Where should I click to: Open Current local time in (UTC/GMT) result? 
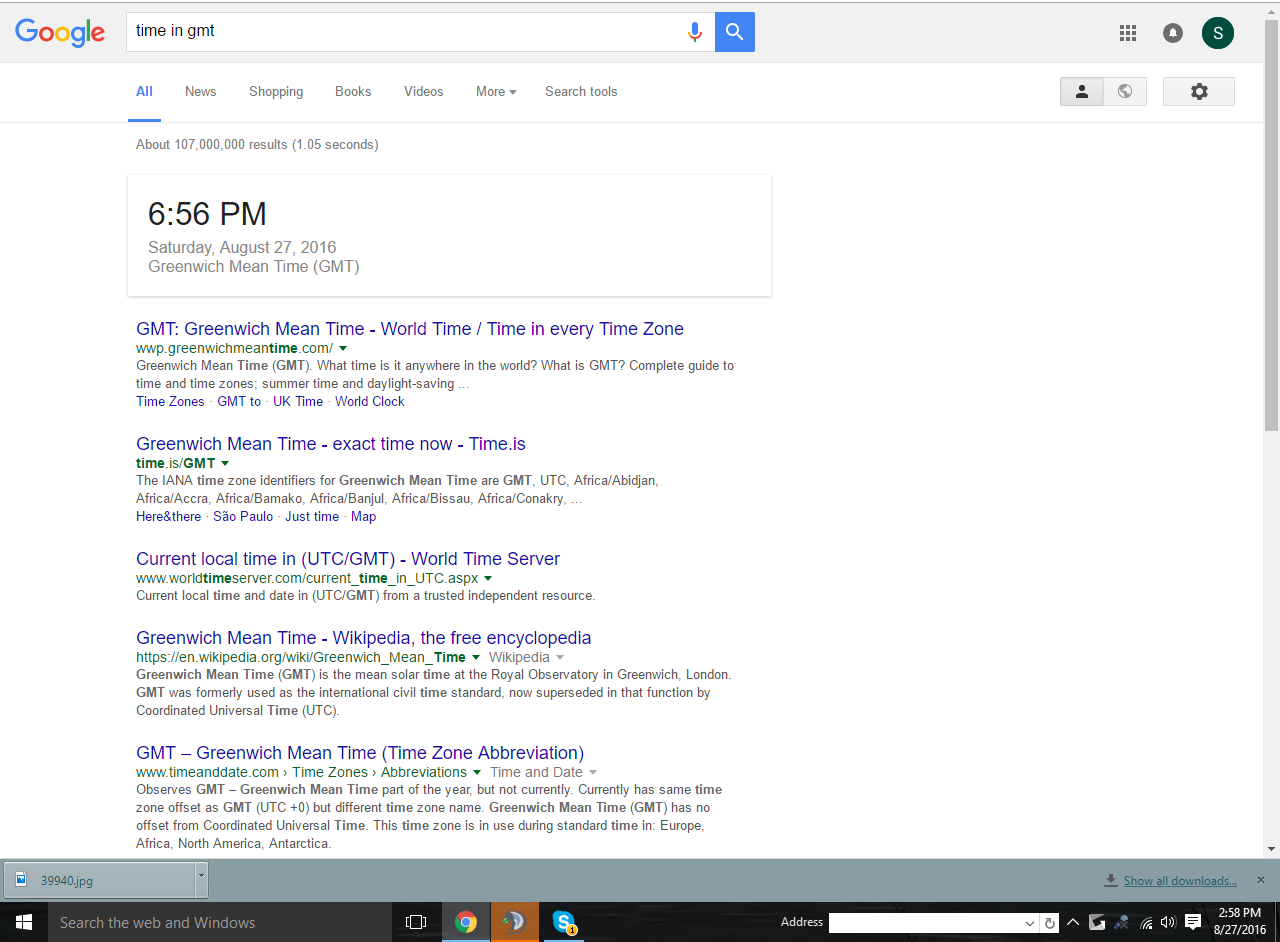pyautogui.click(x=348, y=559)
